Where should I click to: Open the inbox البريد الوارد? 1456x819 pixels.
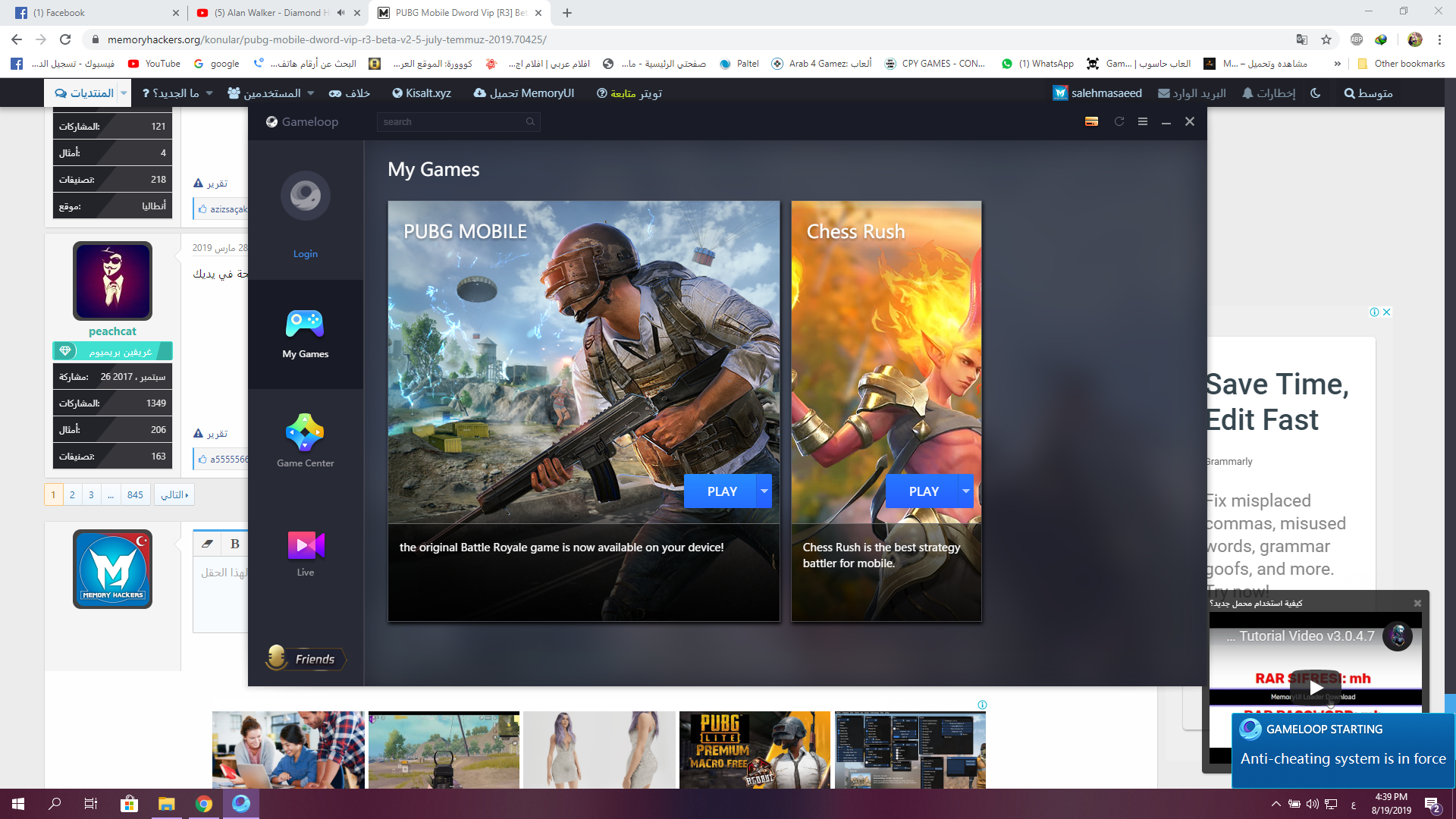1192,93
